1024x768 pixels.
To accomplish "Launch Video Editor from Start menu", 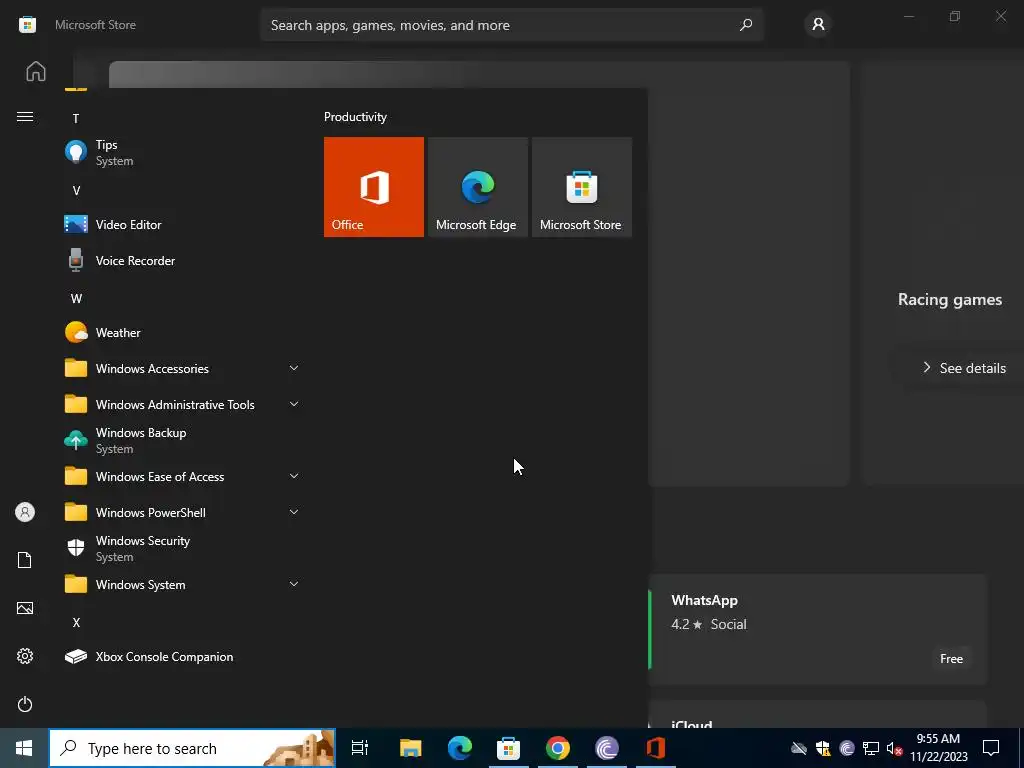I will pyautogui.click(x=183, y=225).
